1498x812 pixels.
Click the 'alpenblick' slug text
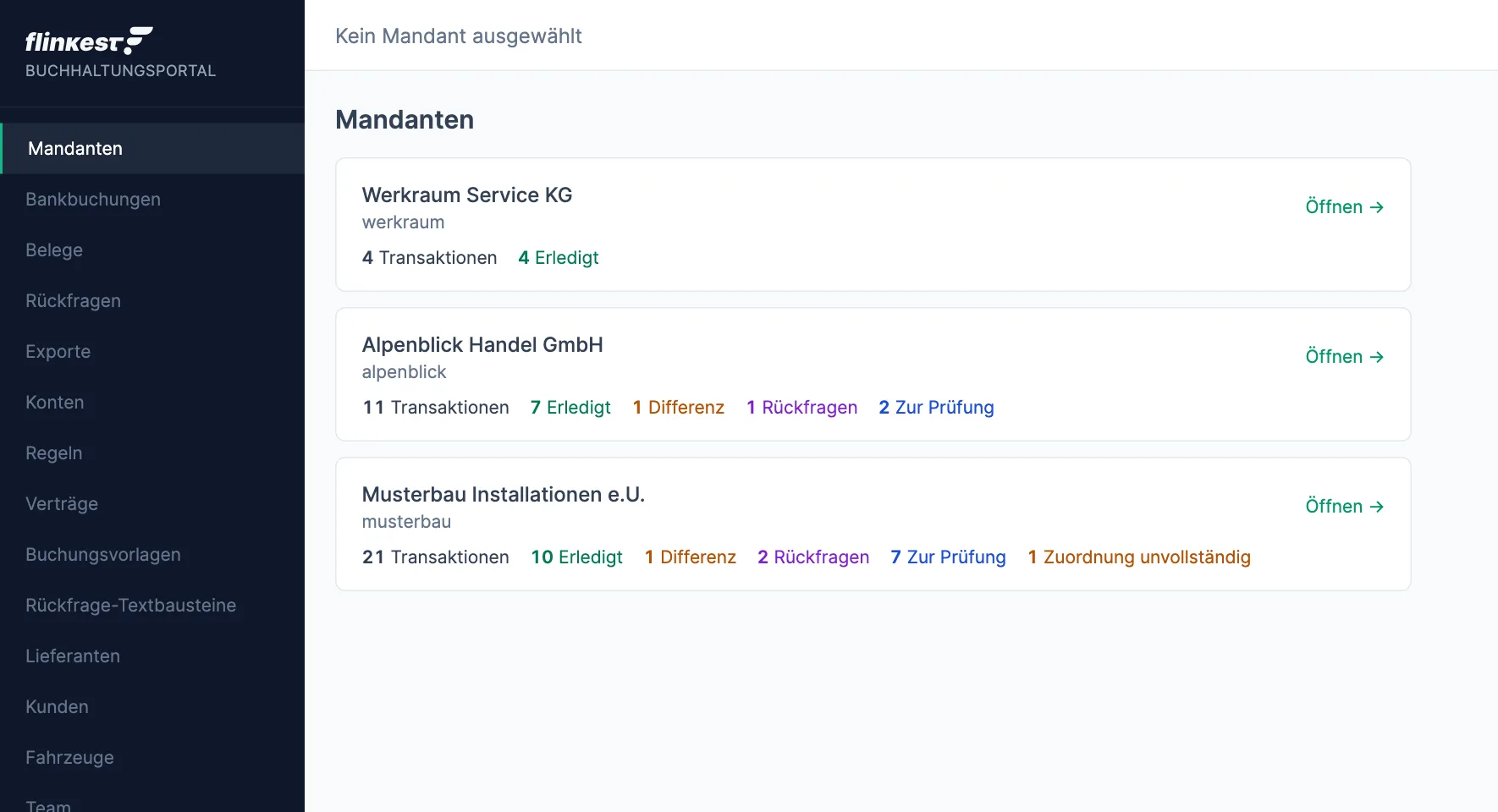pos(404,372)
